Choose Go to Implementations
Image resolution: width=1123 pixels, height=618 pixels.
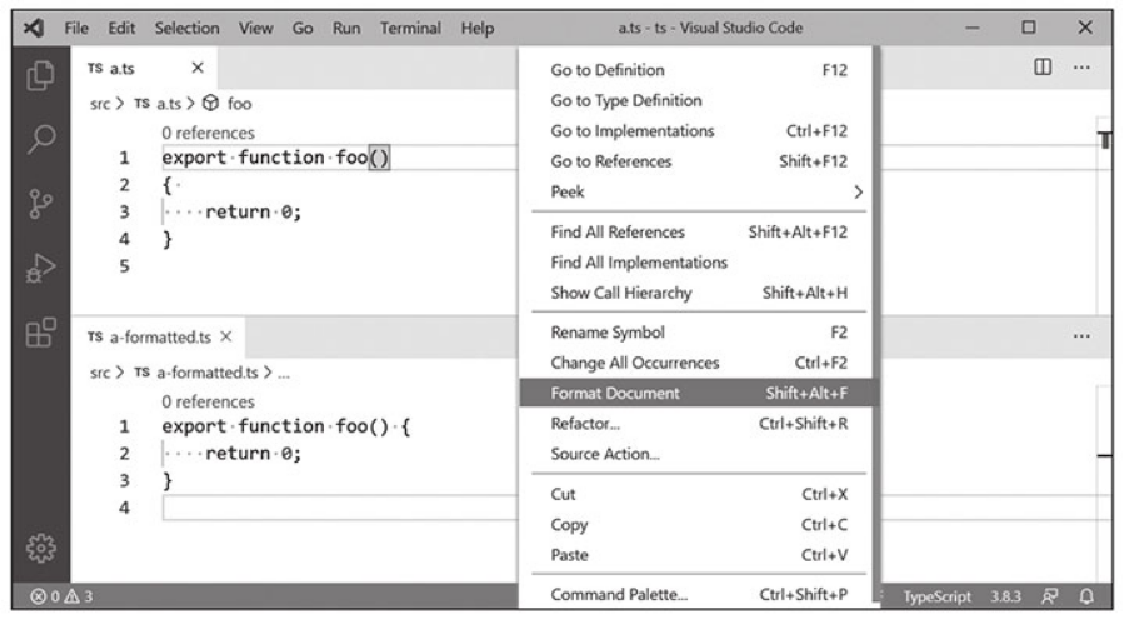(698, 131)
